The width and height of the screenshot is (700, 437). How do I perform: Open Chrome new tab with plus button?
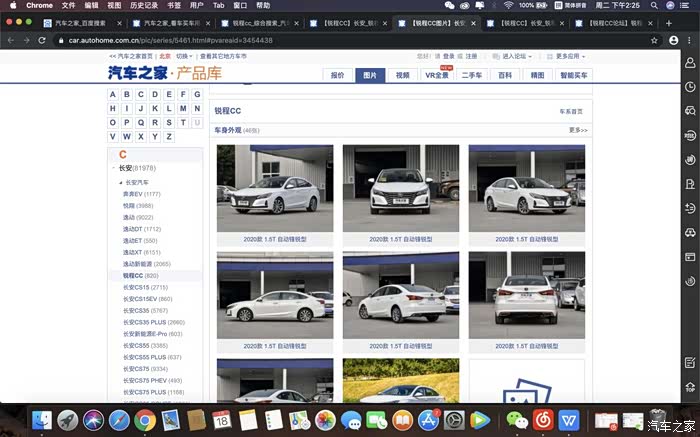click(x=669, y=22)
